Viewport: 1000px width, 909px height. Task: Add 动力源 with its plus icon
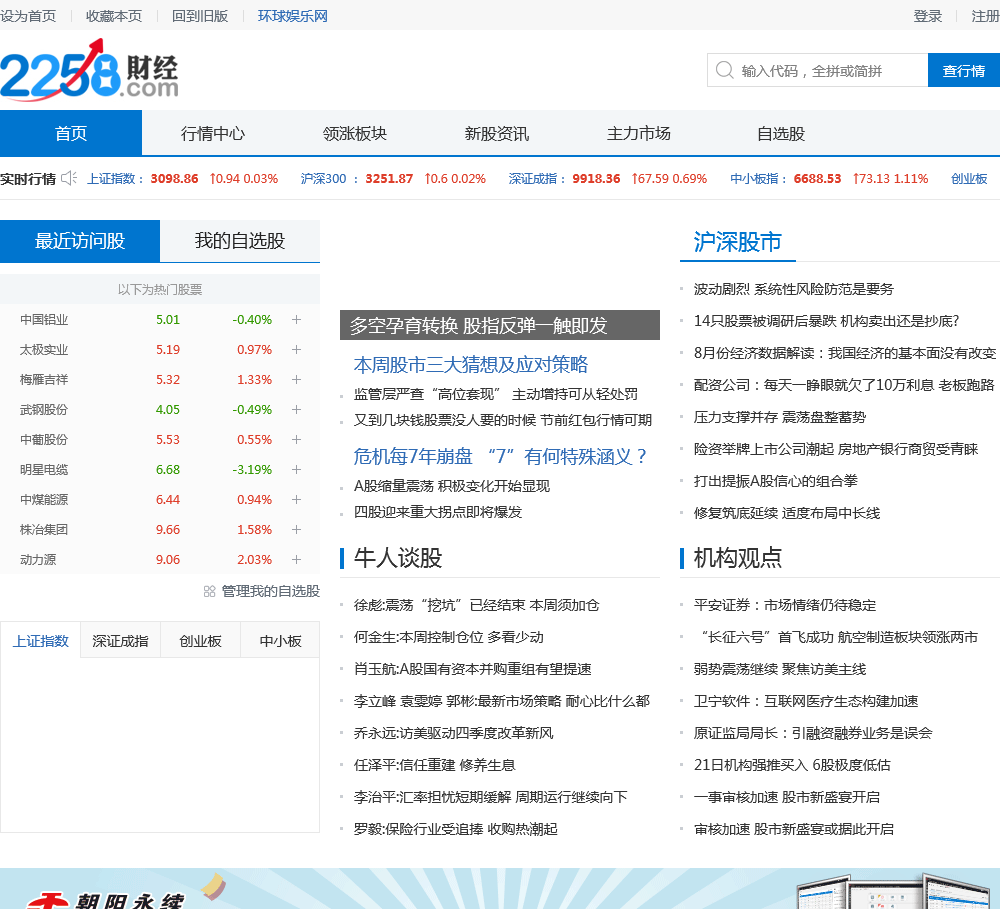[x=296, y=559]
